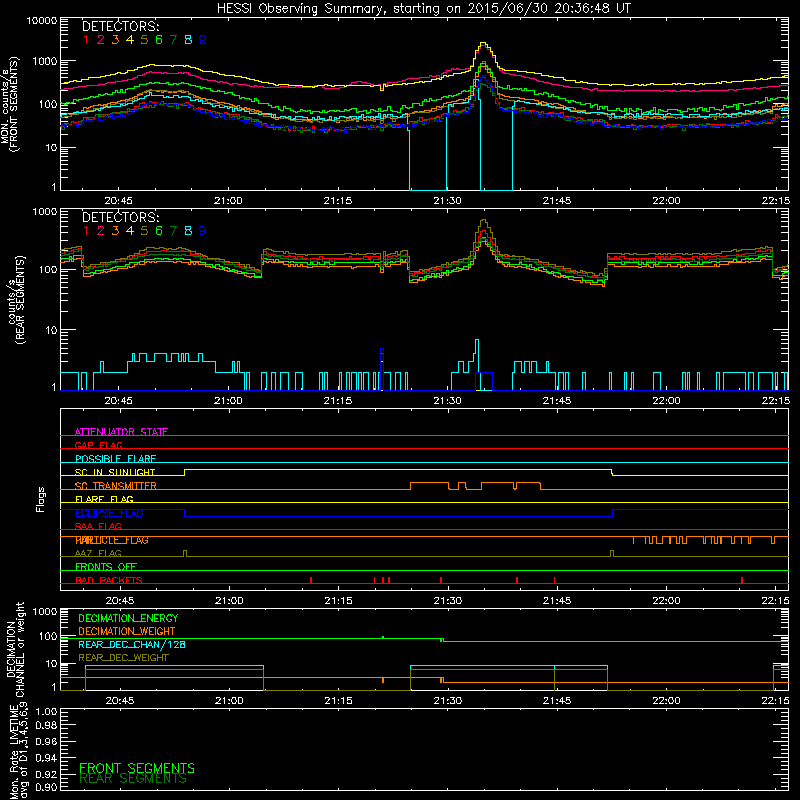
Task: Click the vertical Flags axis title
Action: click(41, 499)
